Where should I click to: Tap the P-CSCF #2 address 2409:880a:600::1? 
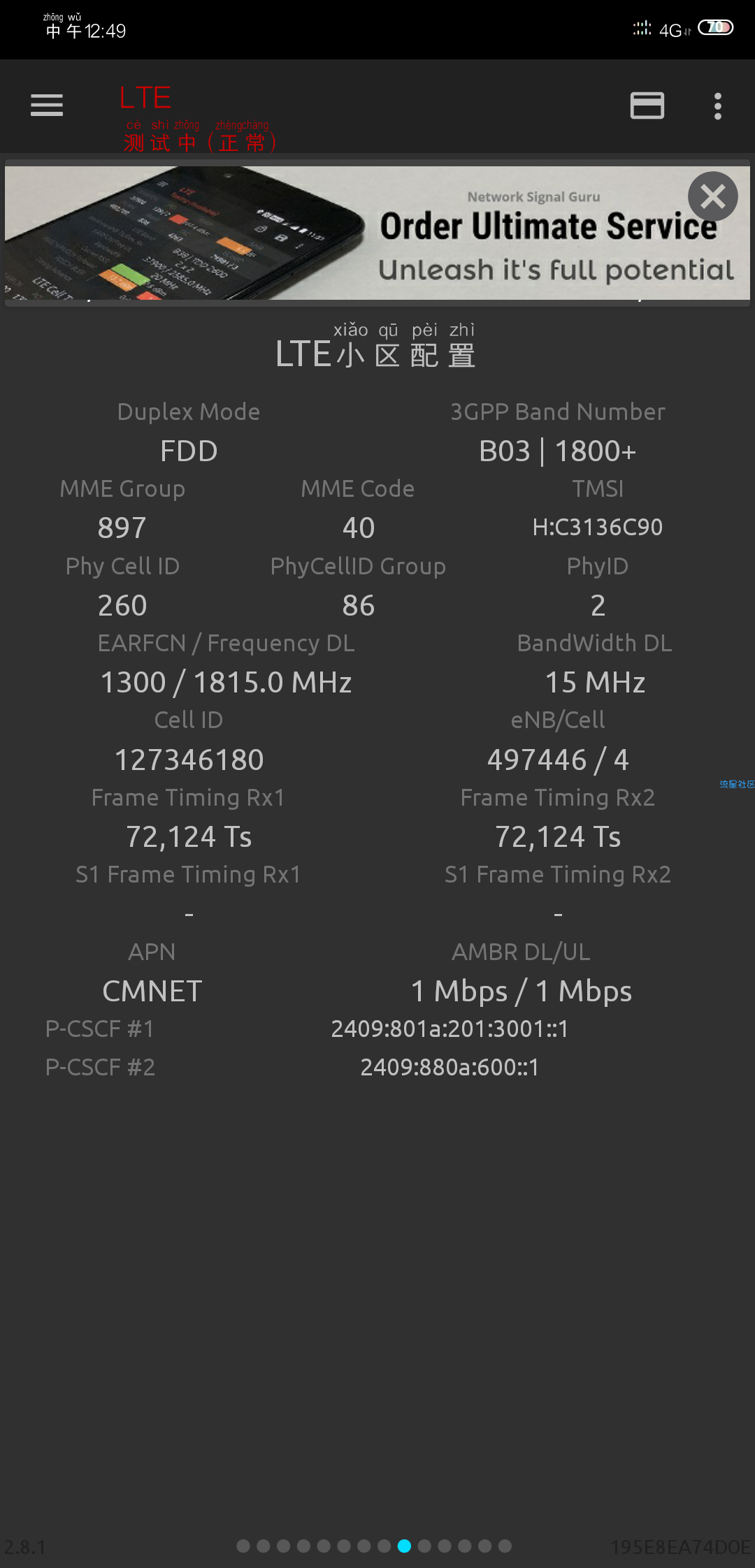click(450, 1067)
